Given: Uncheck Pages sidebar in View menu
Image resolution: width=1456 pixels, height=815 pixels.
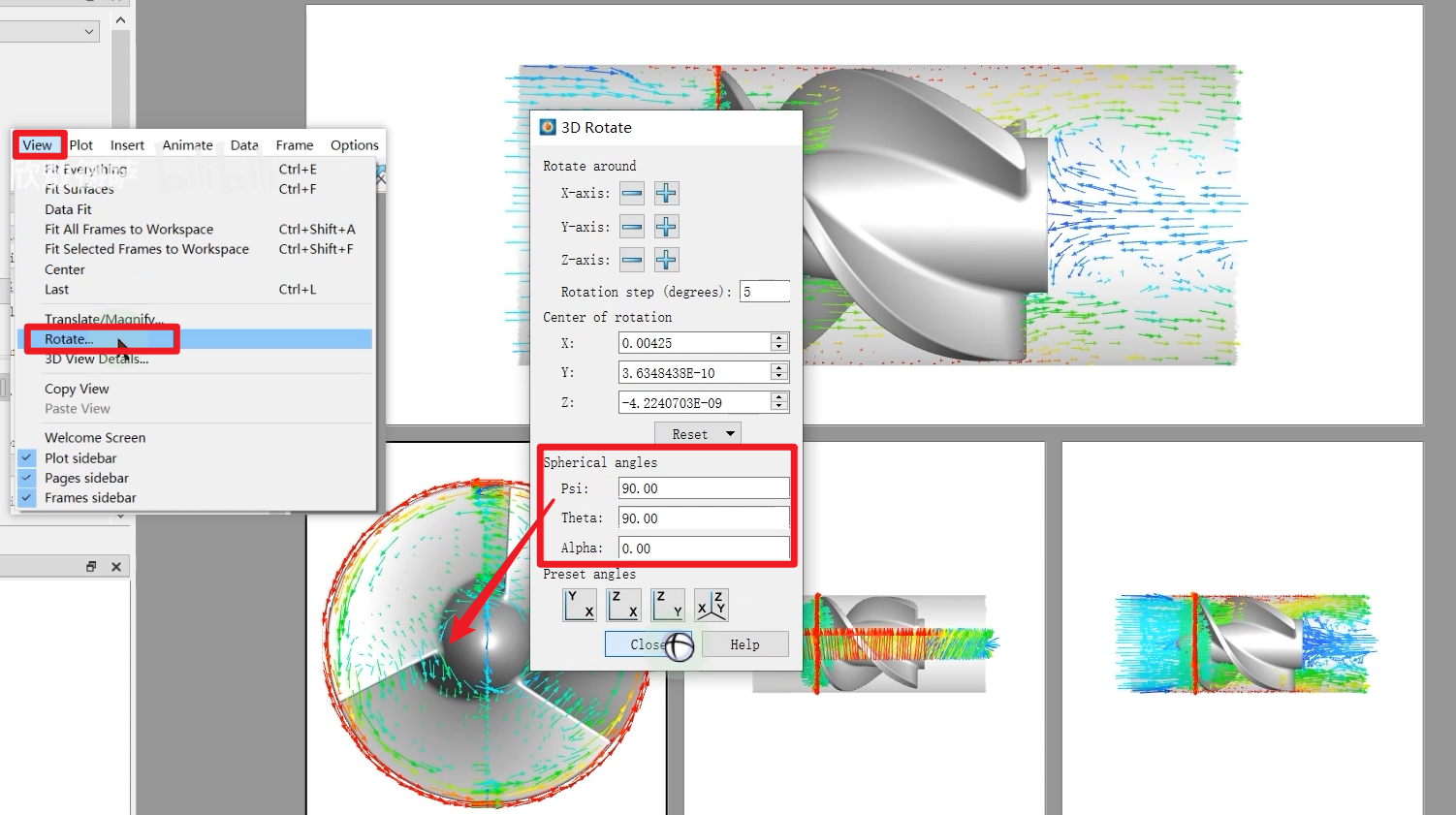Looking at the screenshot, I should [27, 478].
